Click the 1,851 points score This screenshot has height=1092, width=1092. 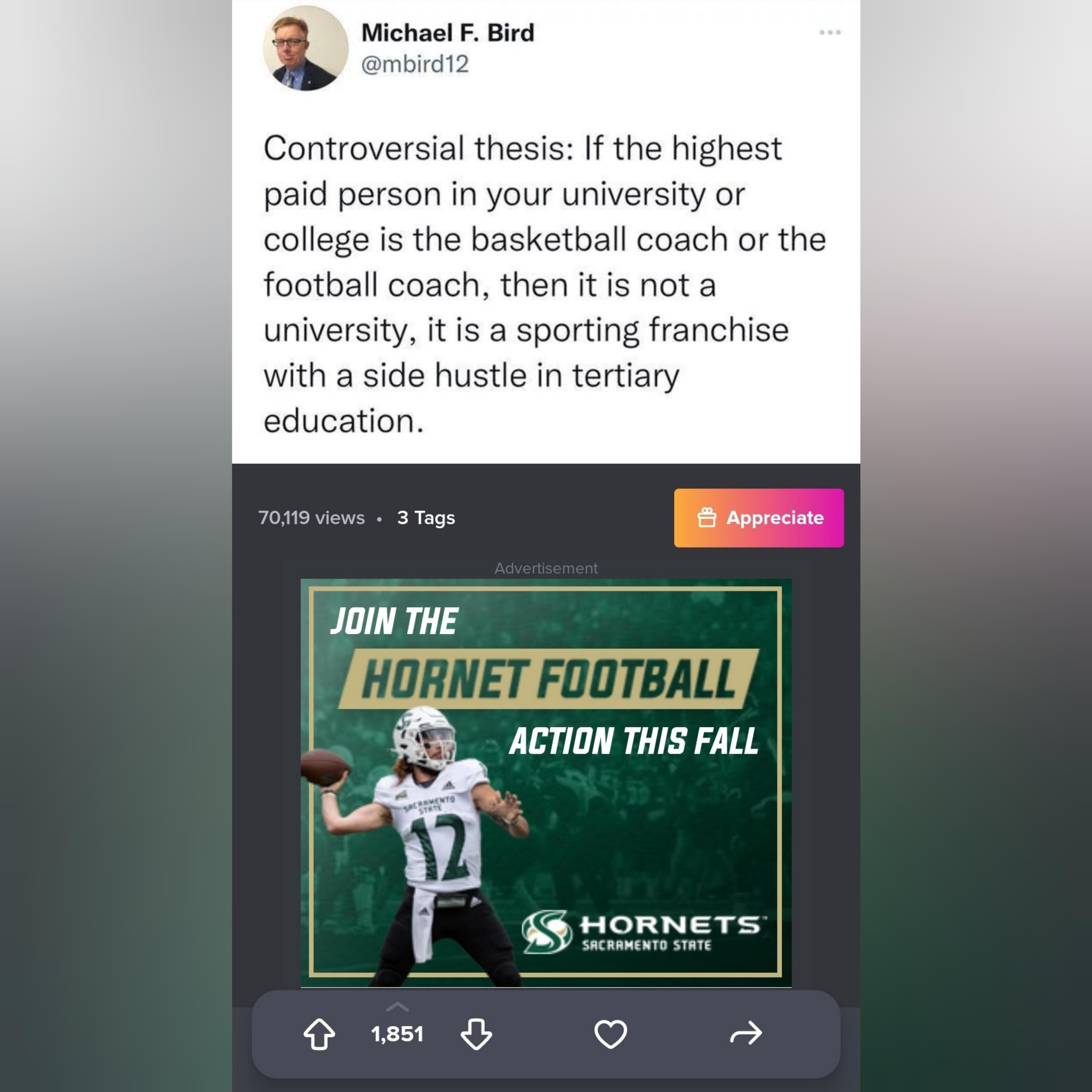tap(397, 1034)
